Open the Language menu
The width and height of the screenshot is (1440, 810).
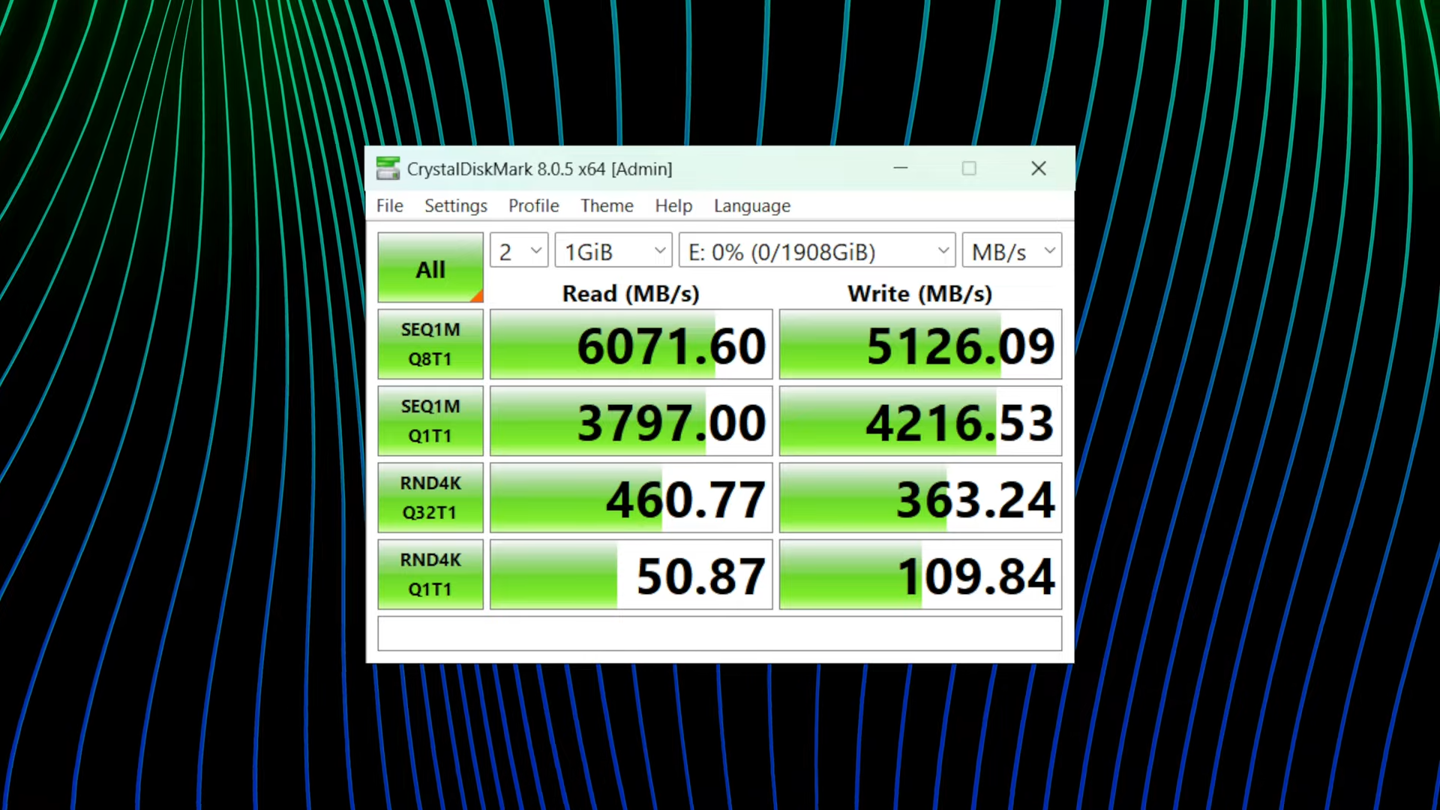click(751, 205)
